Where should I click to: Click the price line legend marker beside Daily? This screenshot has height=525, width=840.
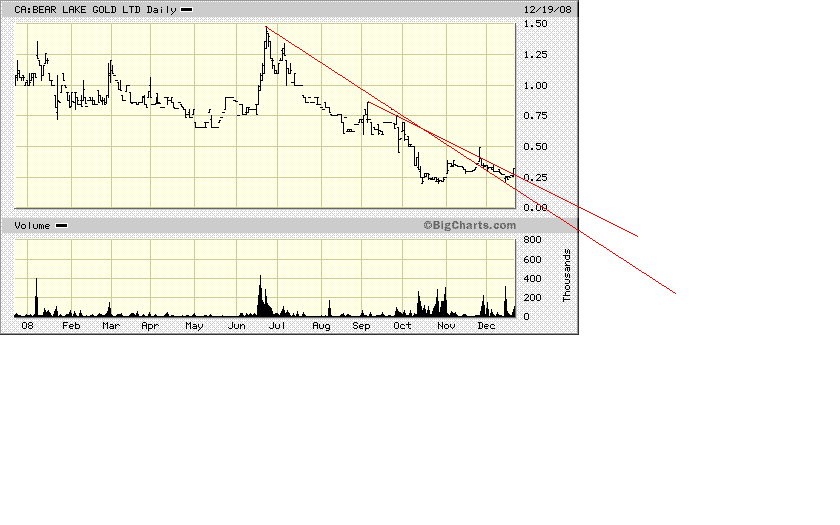(x=186, y=10)
